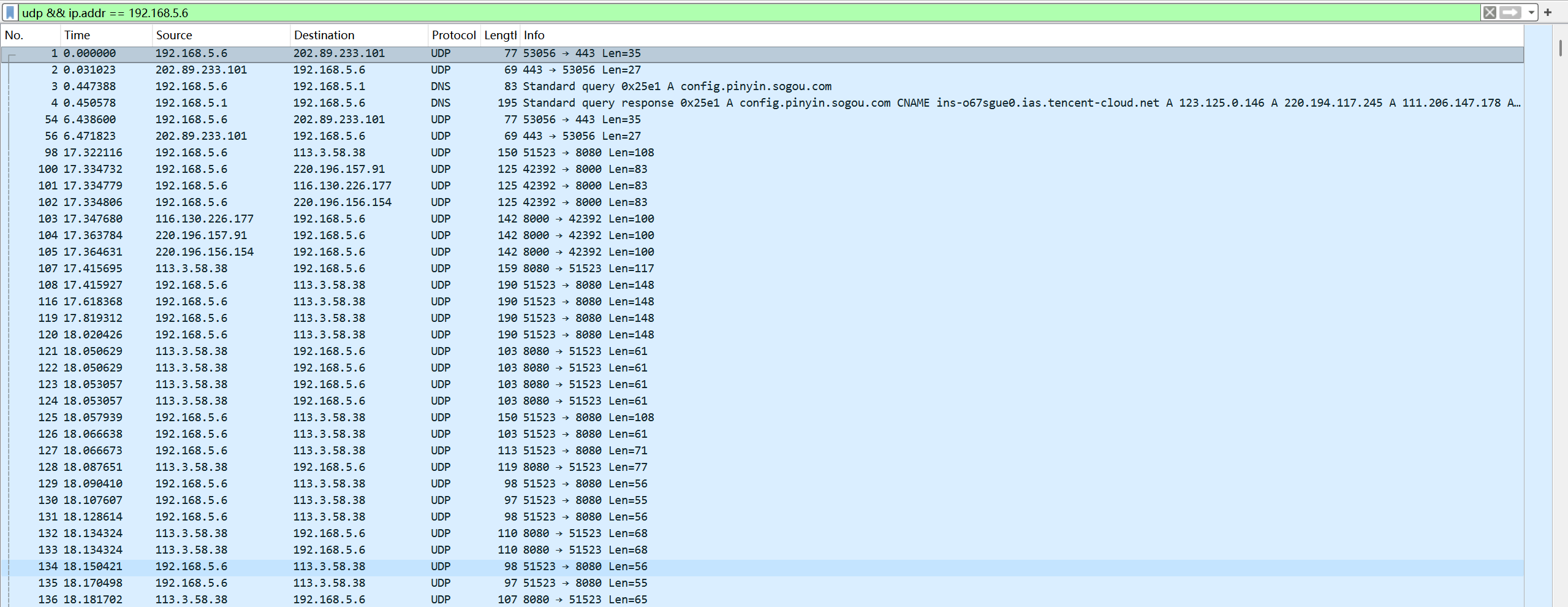Screen dimensions: 1568x607
Task: Select packet 127 with Len=71
Action: [x=762, y=451]
